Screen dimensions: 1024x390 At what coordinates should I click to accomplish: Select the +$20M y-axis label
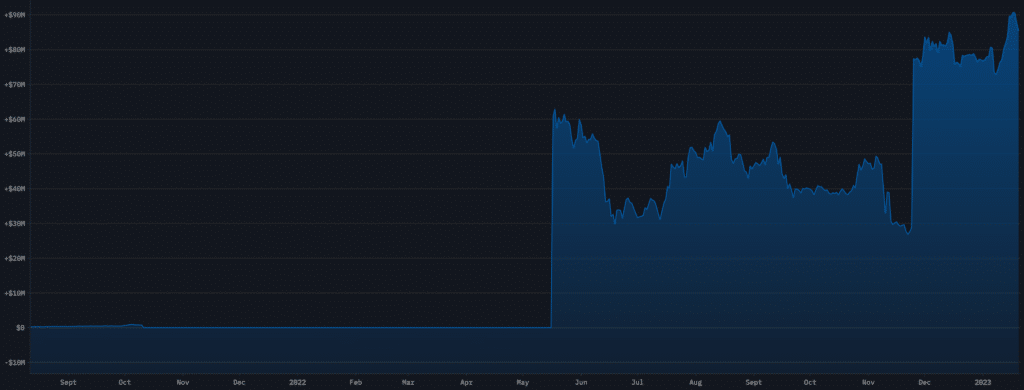(x=14, y=258)
